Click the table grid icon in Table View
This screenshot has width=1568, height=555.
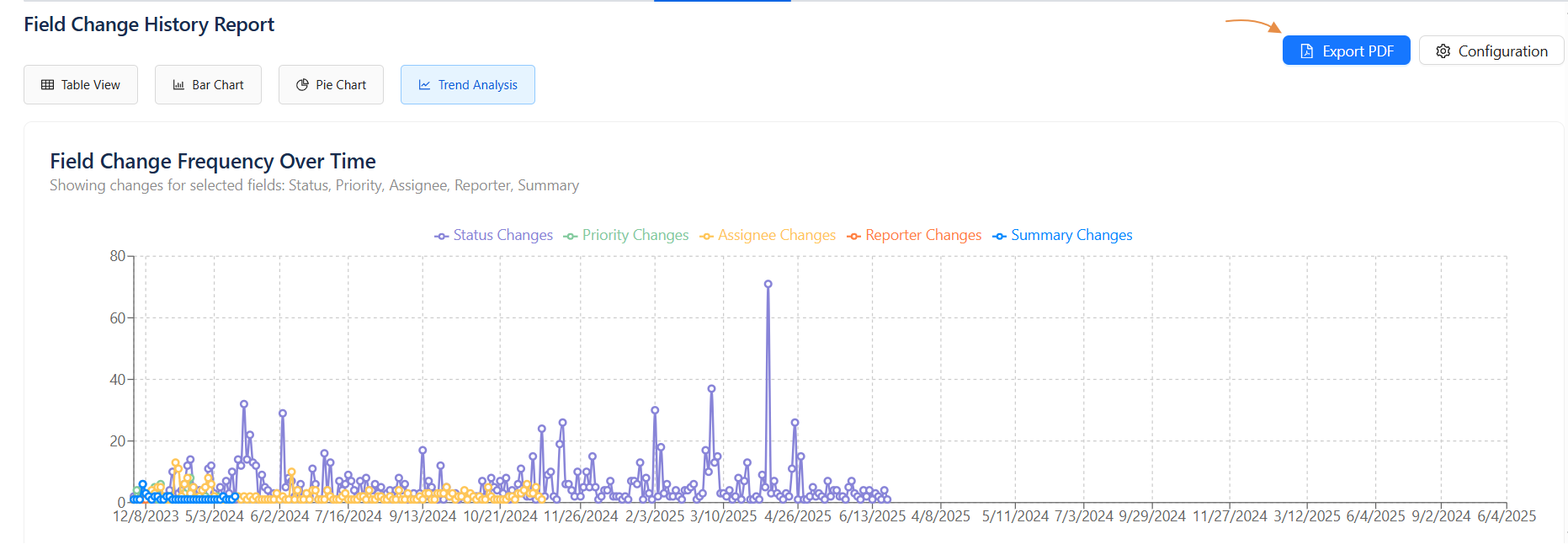(48, 85)
